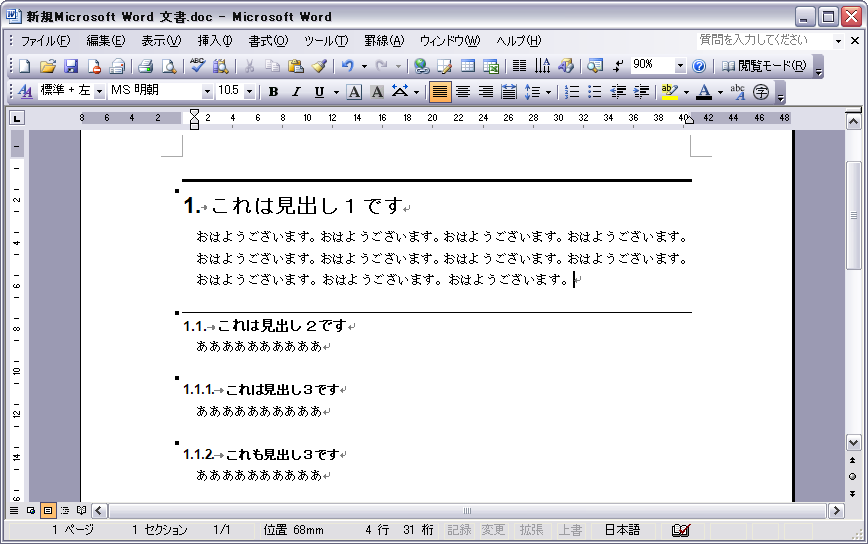Image resolution: width=868 pixels, height=544 pixels.
Task: Insert an Excel worksheet icon
Action: (x=491, y=66)
